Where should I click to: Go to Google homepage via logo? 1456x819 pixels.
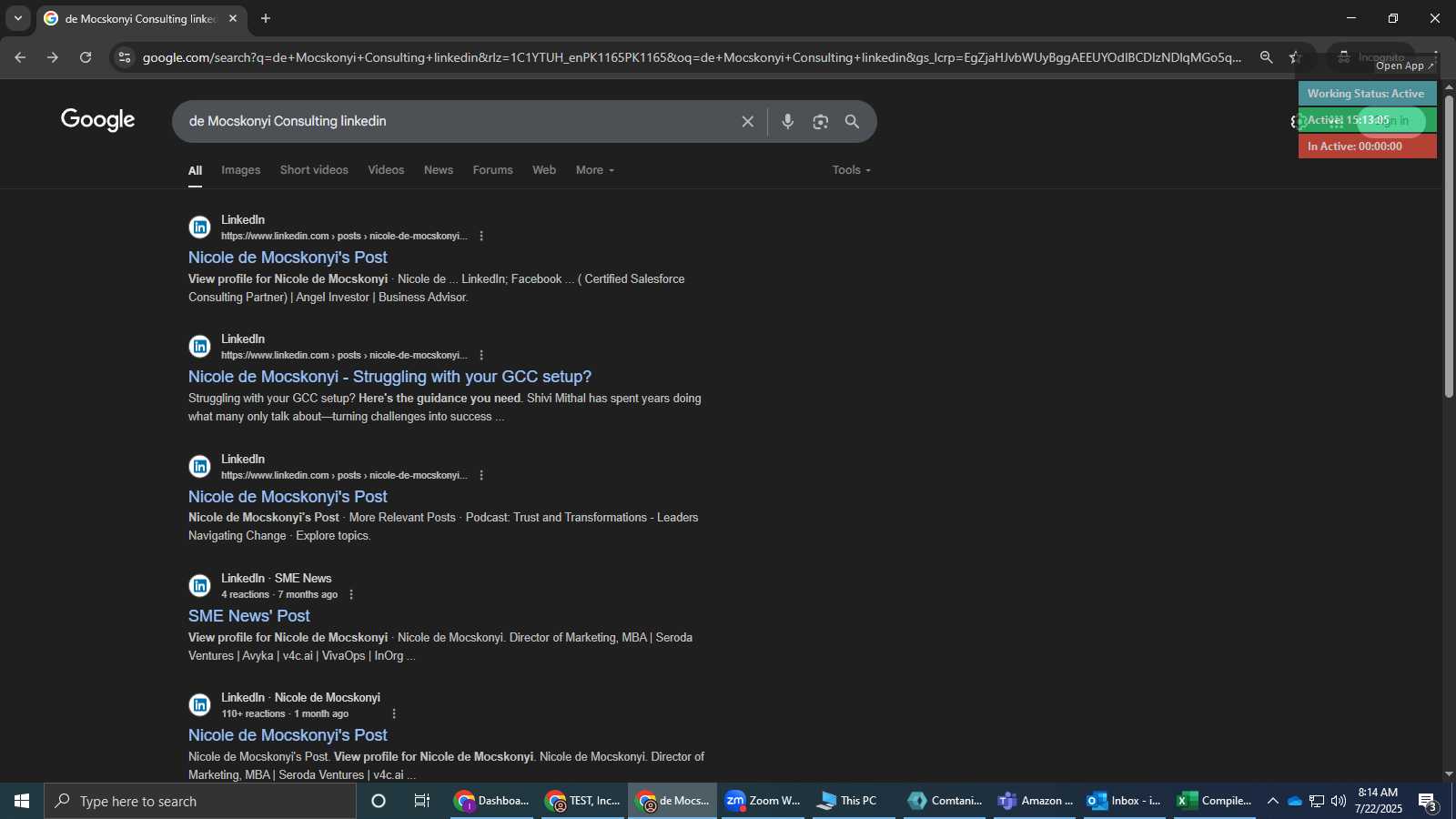click(x=97, y=120)
